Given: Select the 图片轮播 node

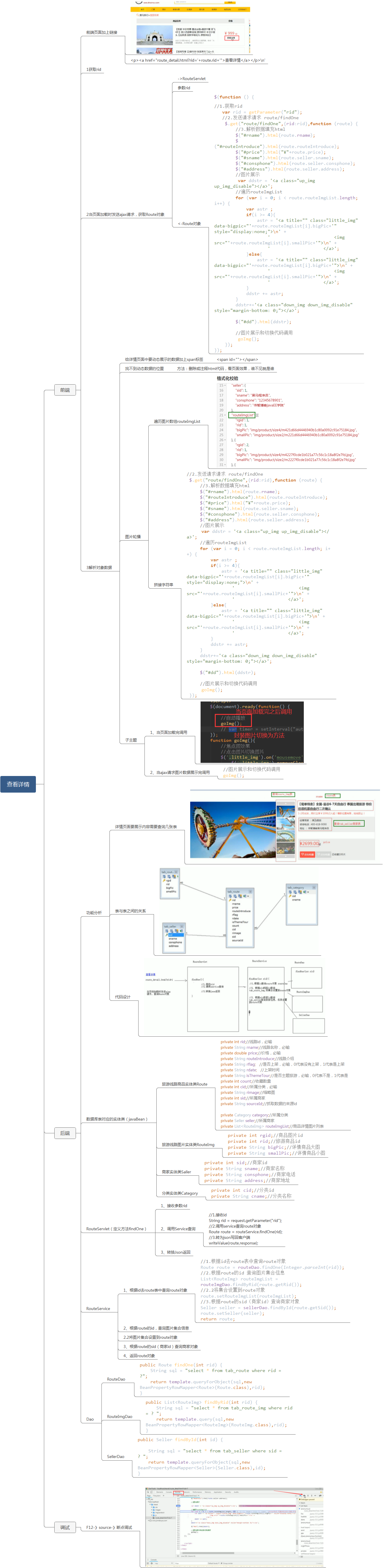Looking at the screenshot, I should pos(133,536).
